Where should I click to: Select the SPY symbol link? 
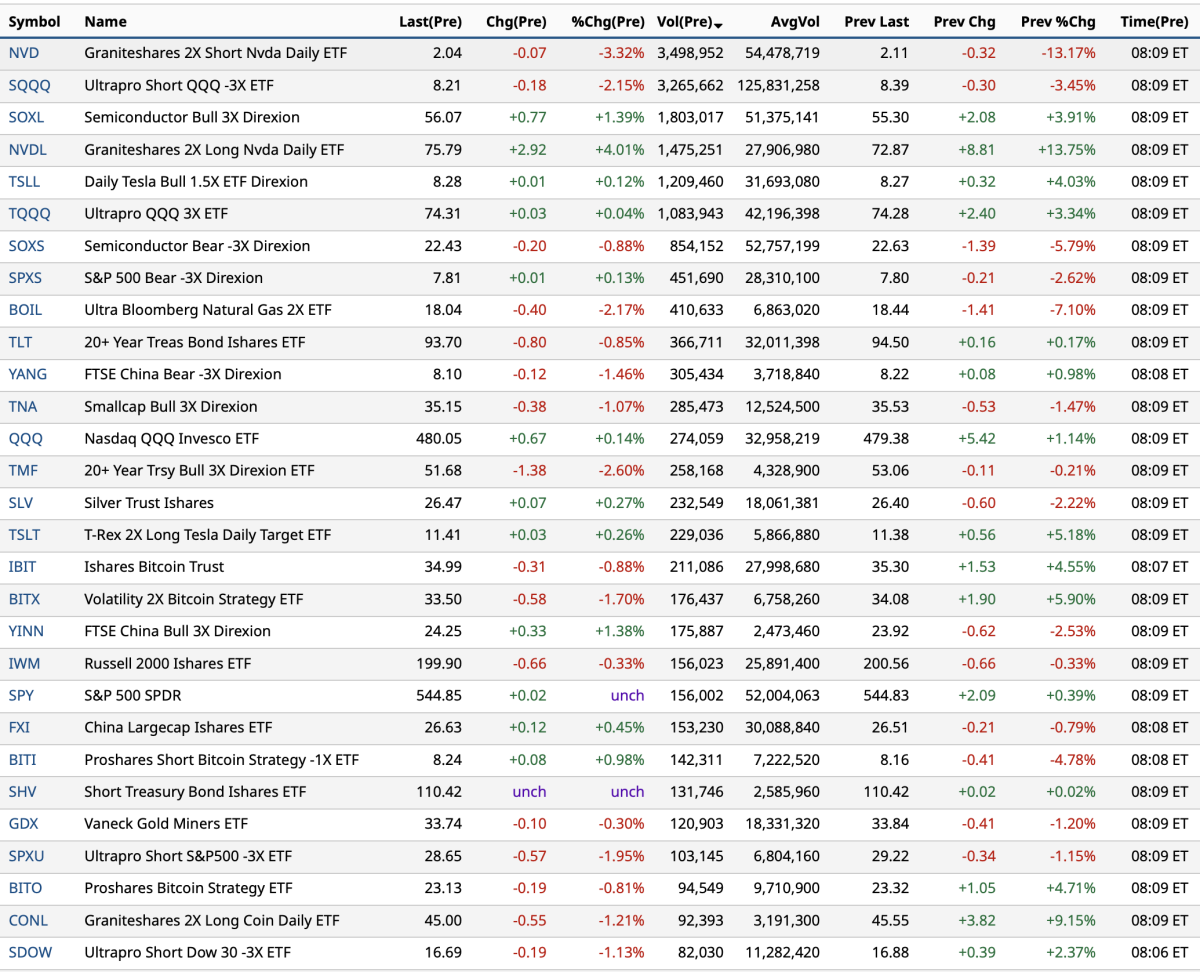pyautogui.click(x=21, y=695)
